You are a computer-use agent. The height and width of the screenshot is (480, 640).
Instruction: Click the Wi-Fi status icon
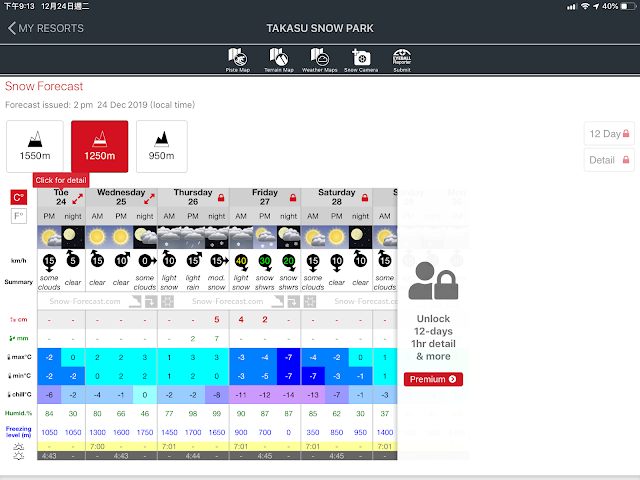tap(585, 7)
